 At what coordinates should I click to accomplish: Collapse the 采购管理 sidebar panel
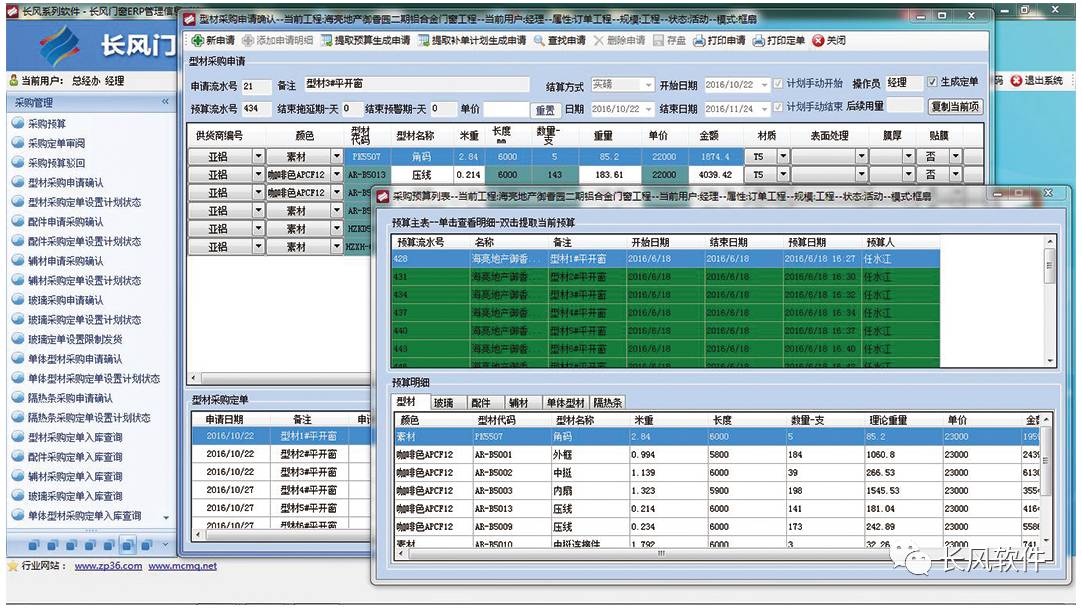click(166, 103)
